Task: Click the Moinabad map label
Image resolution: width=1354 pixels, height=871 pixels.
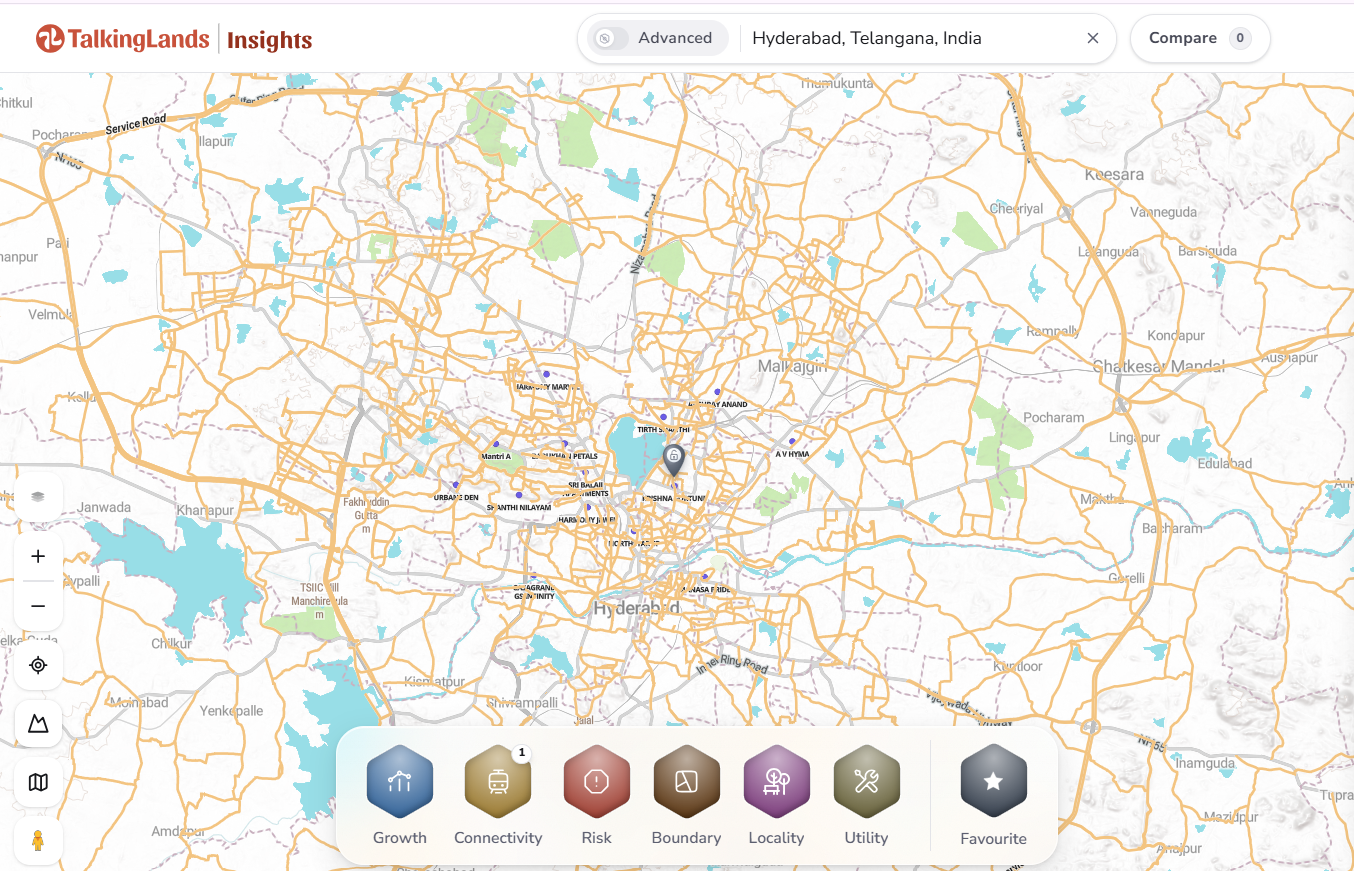Action: pyautogui.click(x=139, y=702)
